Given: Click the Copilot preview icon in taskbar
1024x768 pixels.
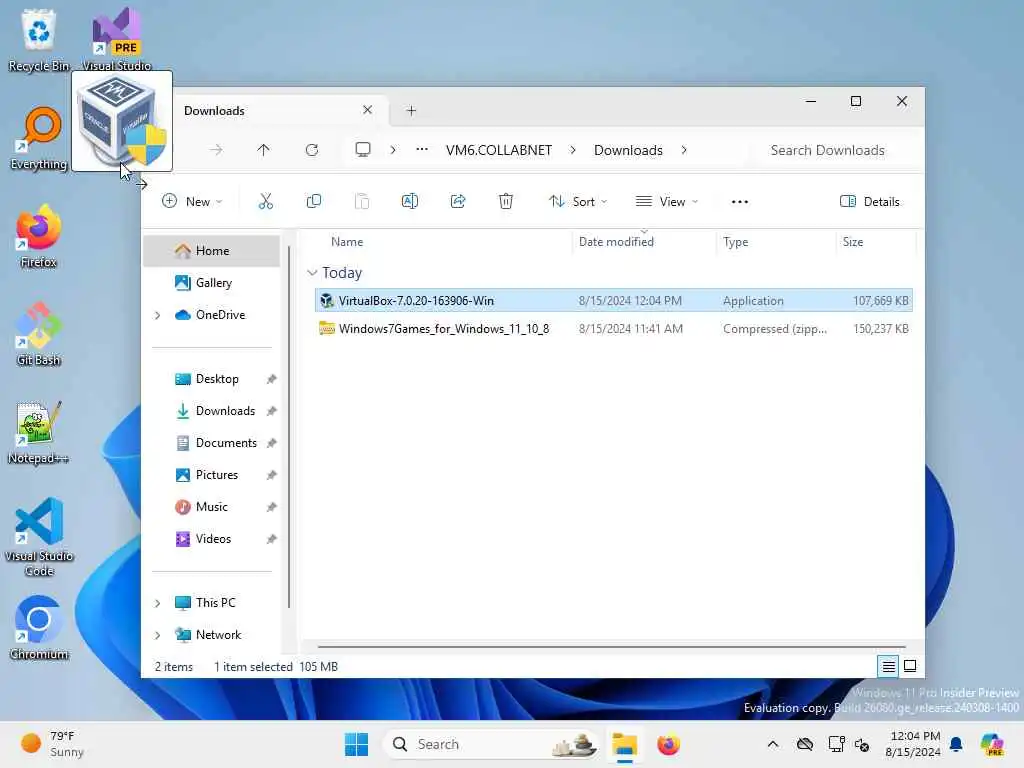Looking at the screenshot, I should 993,744.
